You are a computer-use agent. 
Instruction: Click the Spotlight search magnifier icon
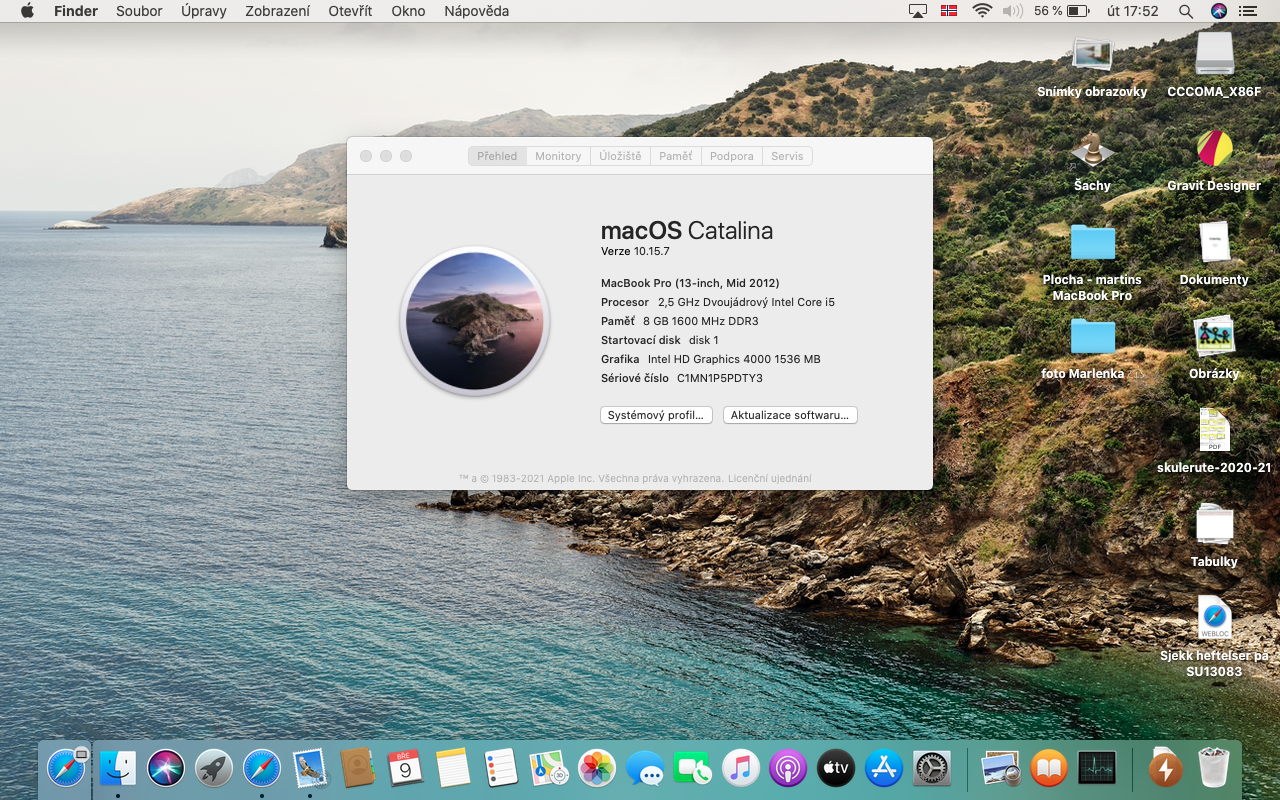click(x=1186, y=11)
